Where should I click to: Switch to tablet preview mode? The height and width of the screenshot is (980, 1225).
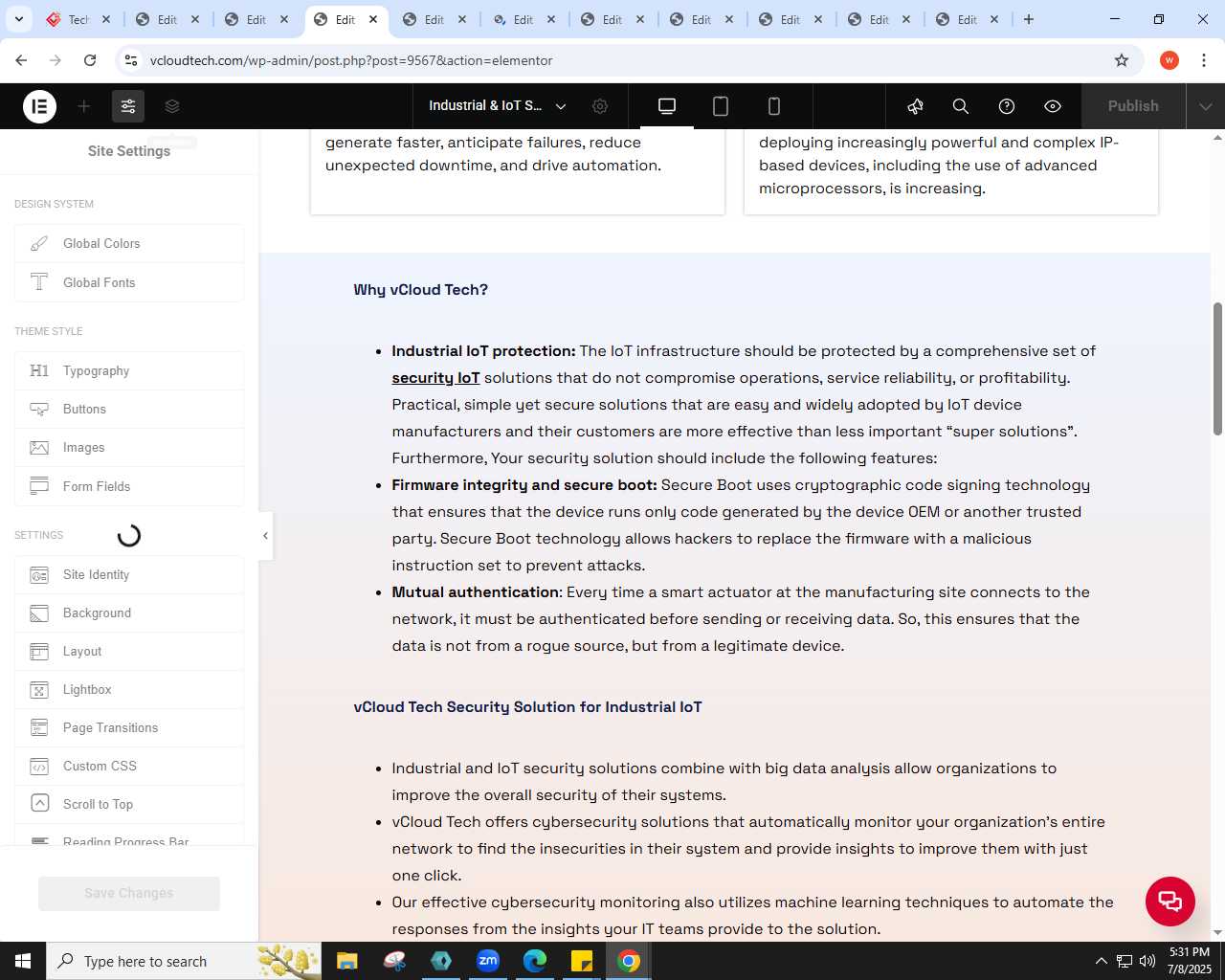click(721, 106)
